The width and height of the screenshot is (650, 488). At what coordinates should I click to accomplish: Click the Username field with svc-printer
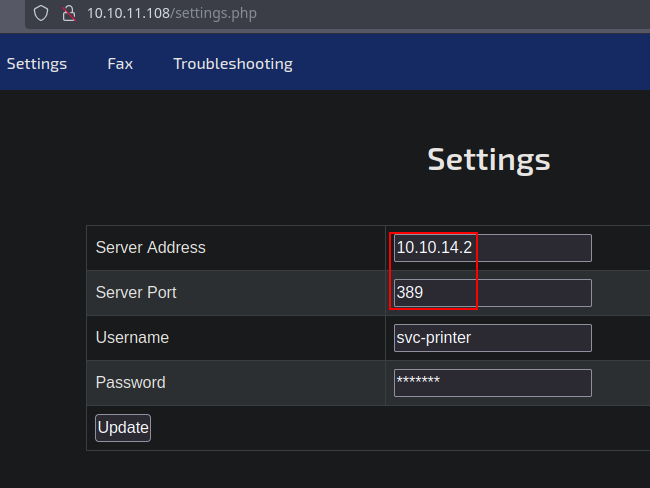[x=492, y=338]
